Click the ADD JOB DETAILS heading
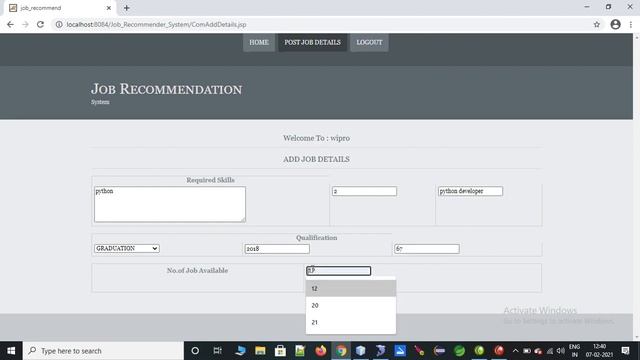Image resolution: width=640 pixels, height=360 pixels. (x=316, y=159)
